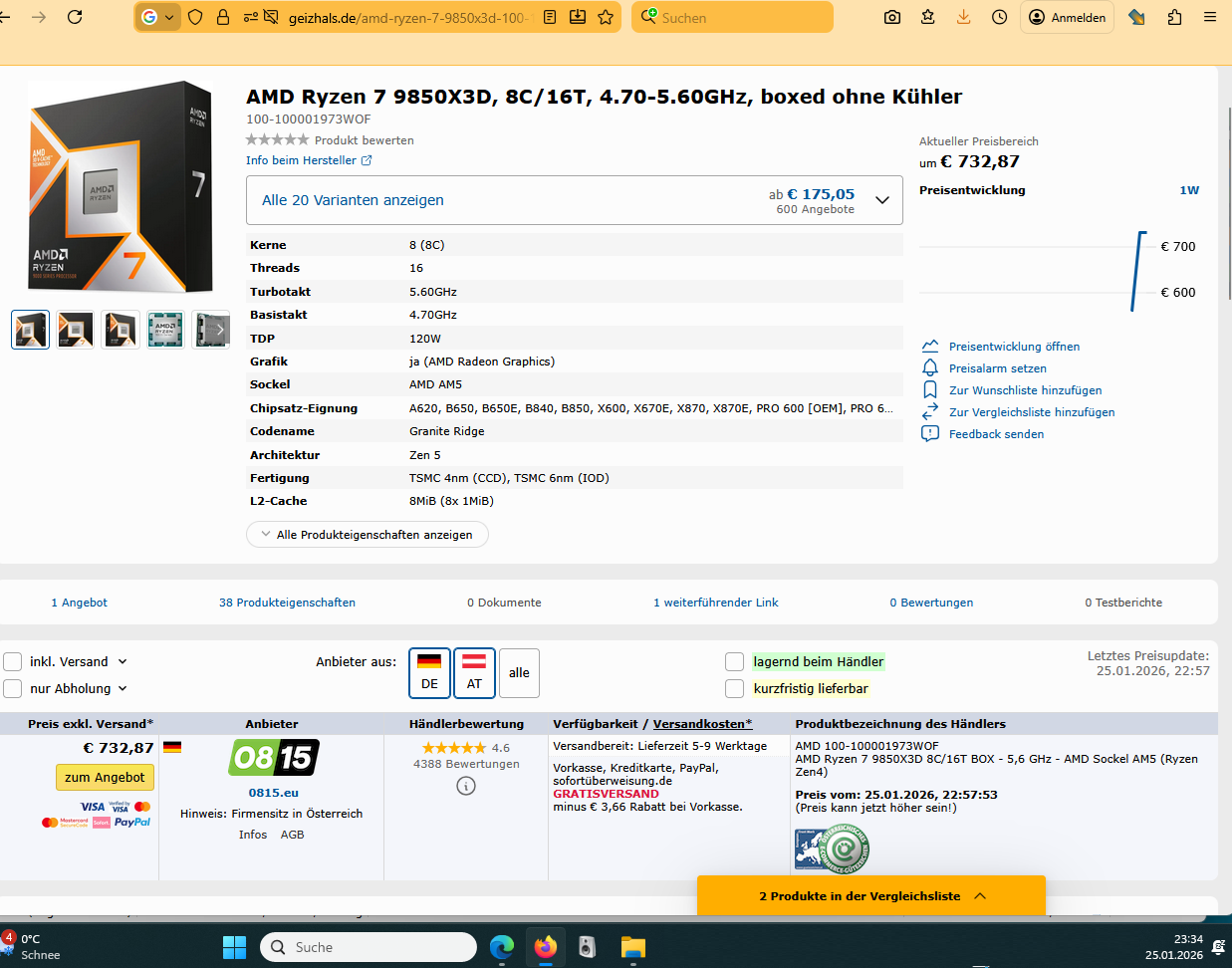
Task: Click the weather widget showing 0°C Schnee
Action: 32,946
